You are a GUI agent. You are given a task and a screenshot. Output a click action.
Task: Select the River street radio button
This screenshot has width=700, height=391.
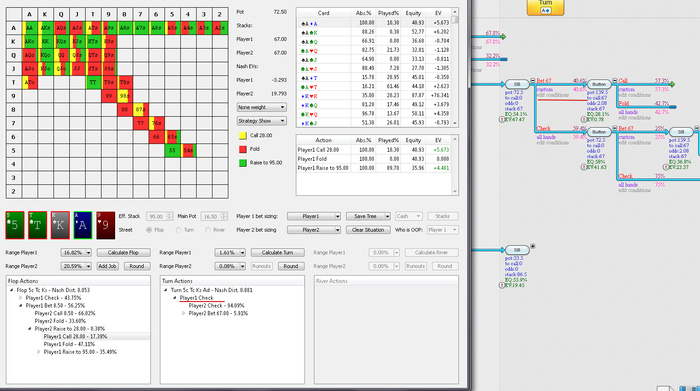click(208, 230)
